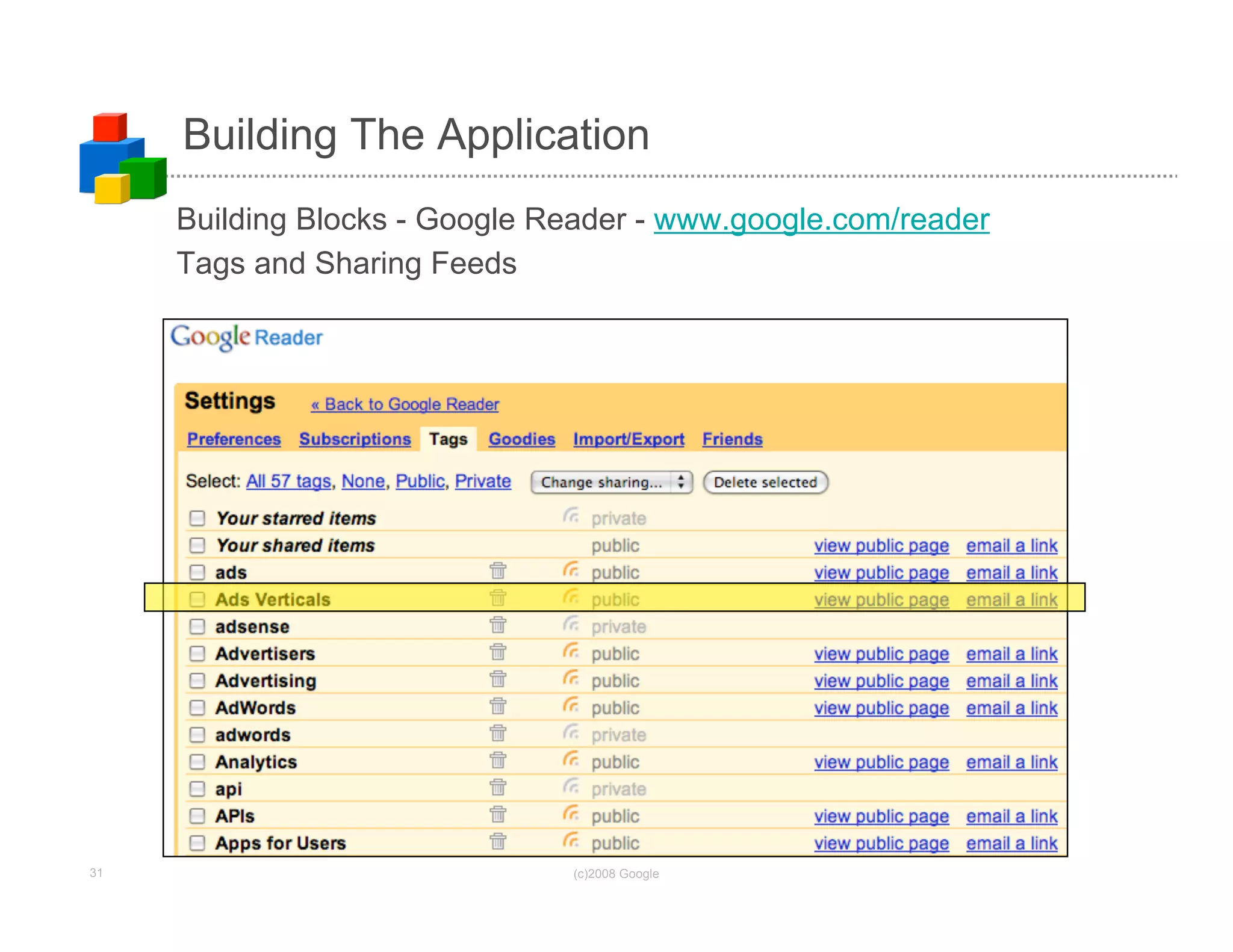Click the lowercase api tag name
Image resolution: width=1233 pixels, height=952 pixels.
point(229,790)
